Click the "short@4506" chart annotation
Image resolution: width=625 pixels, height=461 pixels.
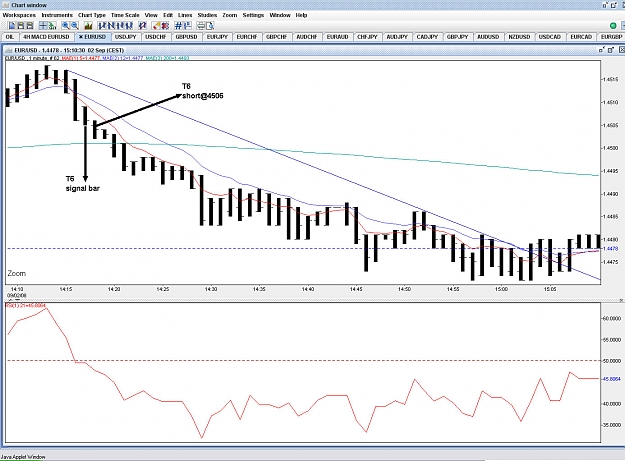pos(202,96)
